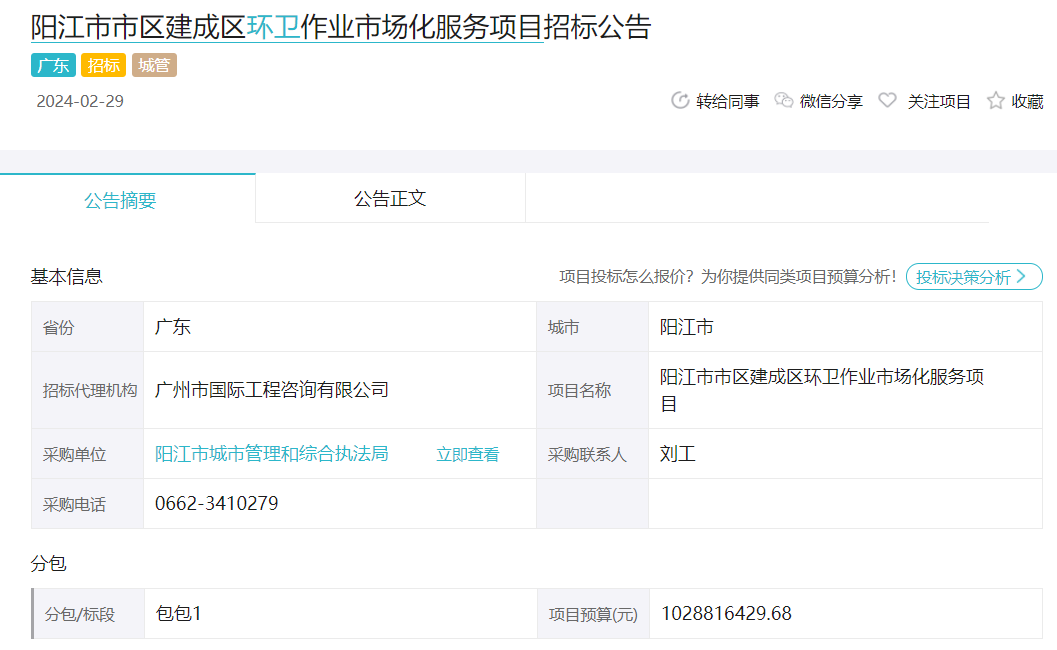1057x650 pixels.
Task: Click the page title 阳江市市区建成区环卫作业市场化服务项目招标公告
Action: coord(341,28)
